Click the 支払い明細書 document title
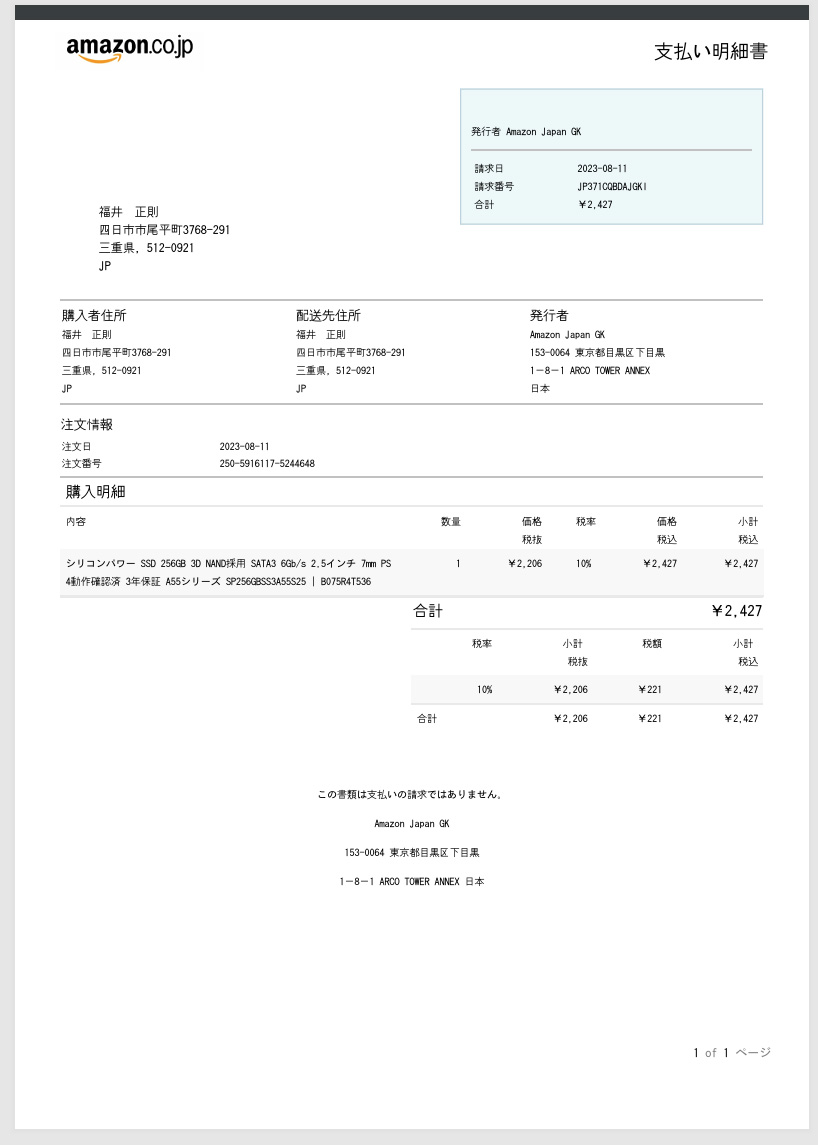This screenshot has height=1145, width=818. click(710, 52)
